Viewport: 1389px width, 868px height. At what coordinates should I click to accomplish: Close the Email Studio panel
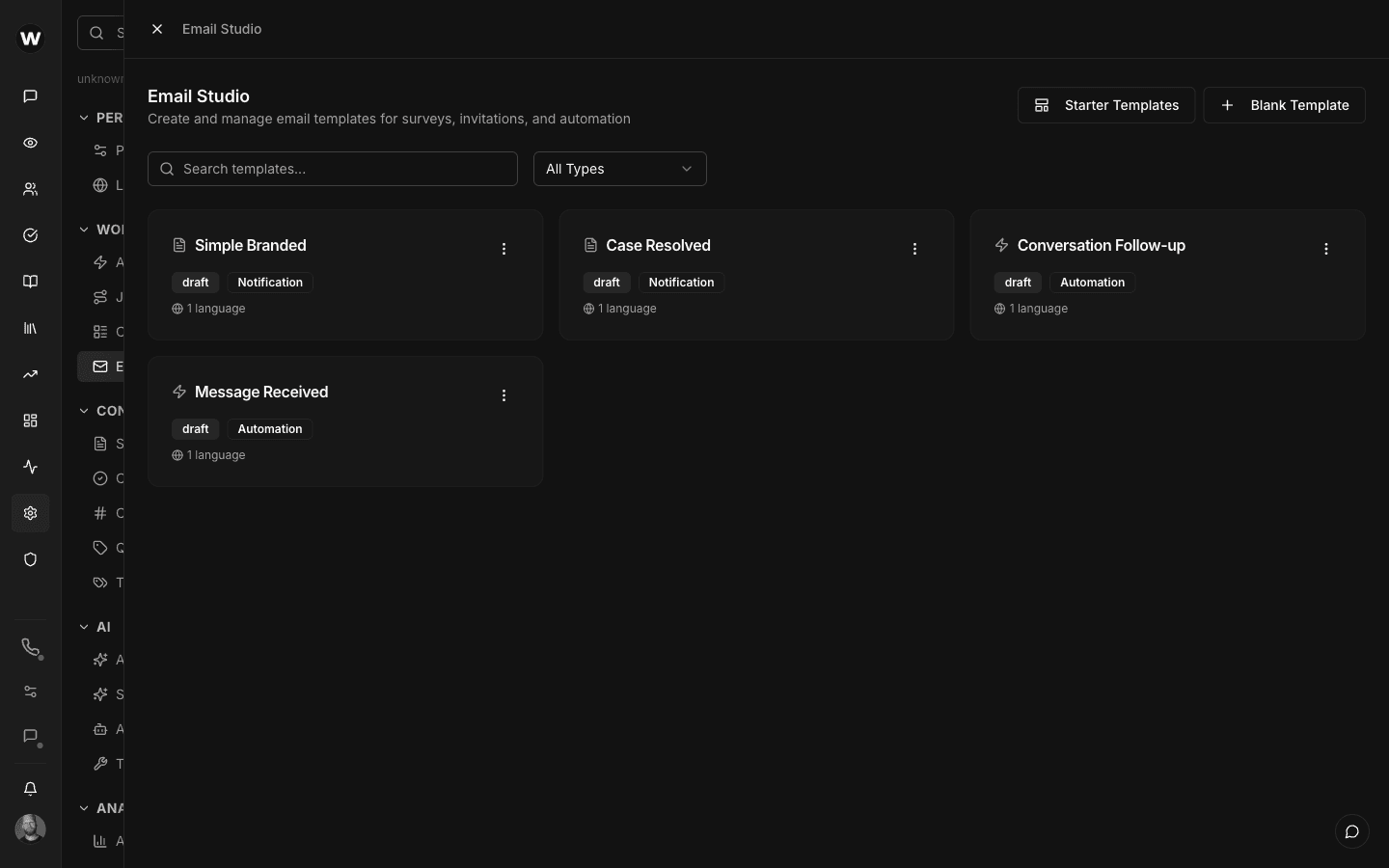click(157, 29)
